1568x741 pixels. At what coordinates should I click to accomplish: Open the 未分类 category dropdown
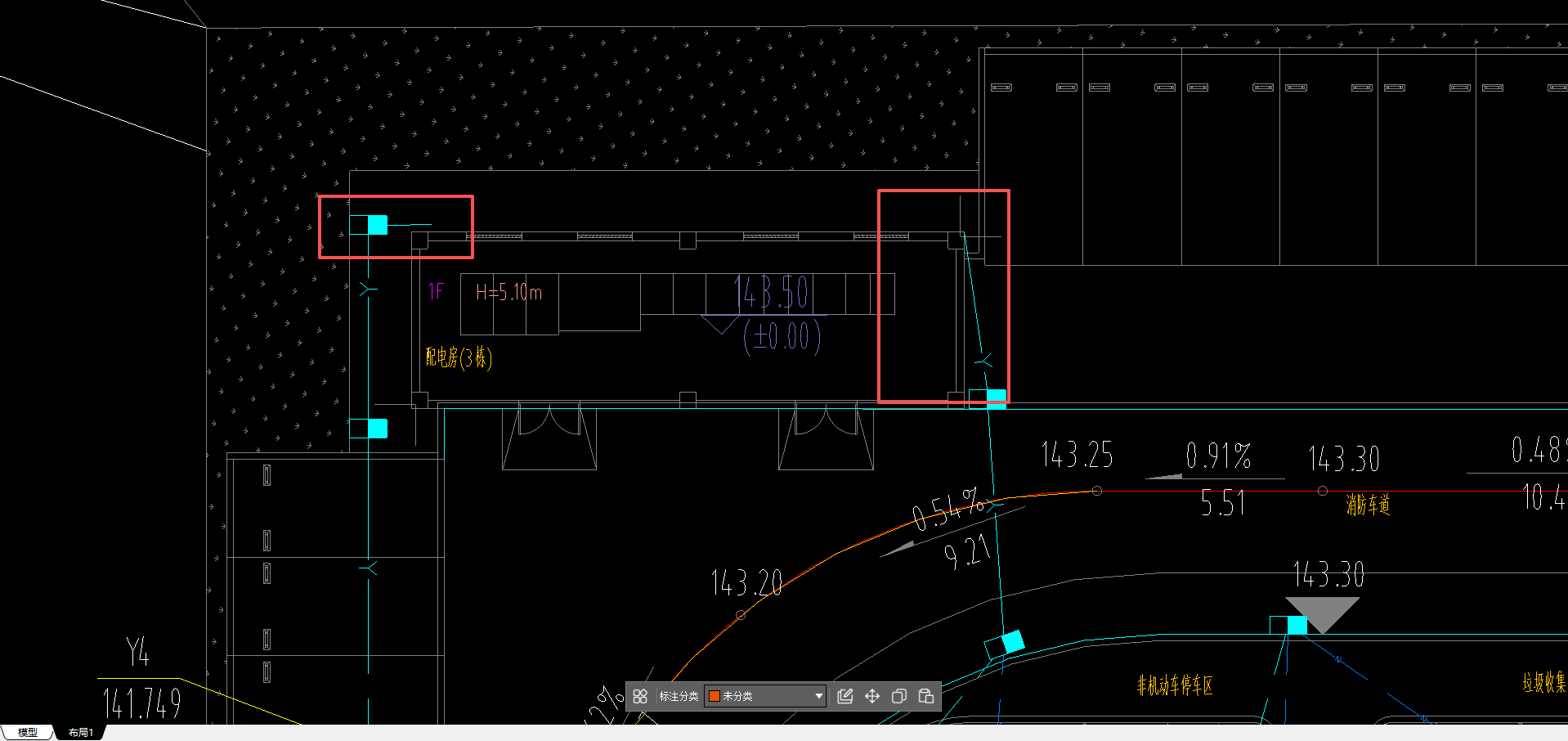(765, 696)
